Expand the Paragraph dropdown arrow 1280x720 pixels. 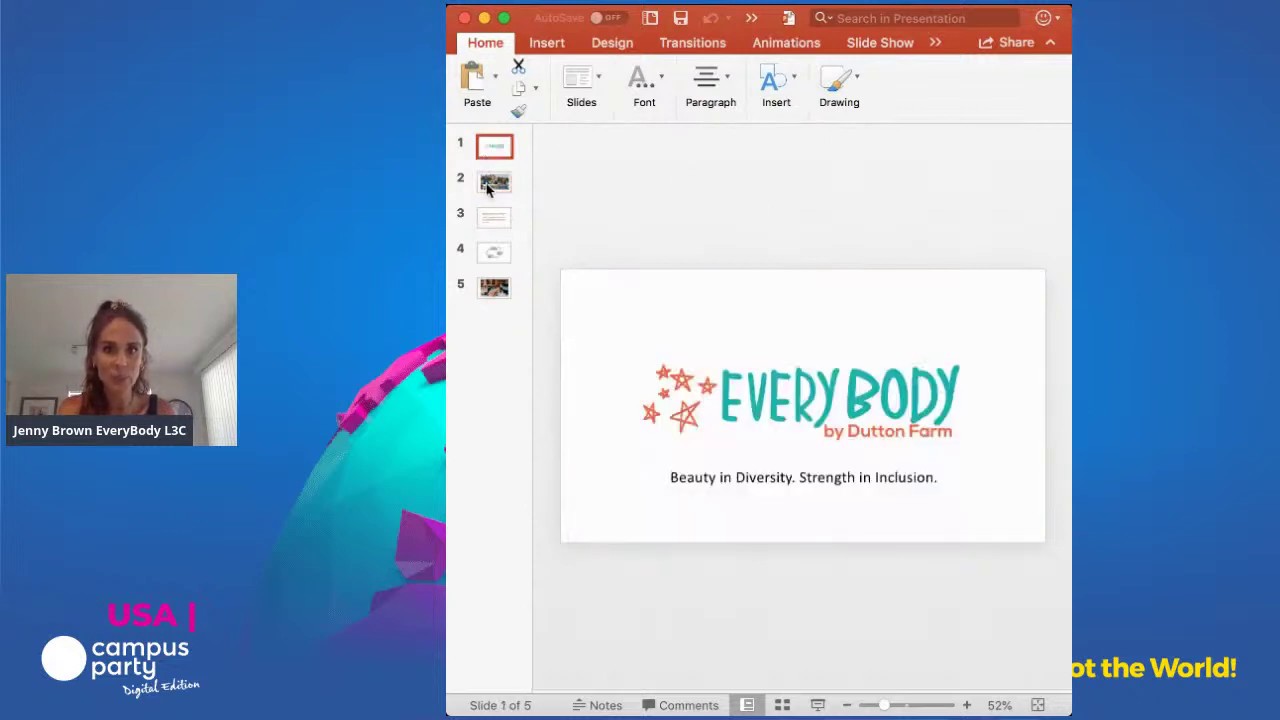[727, 77]
